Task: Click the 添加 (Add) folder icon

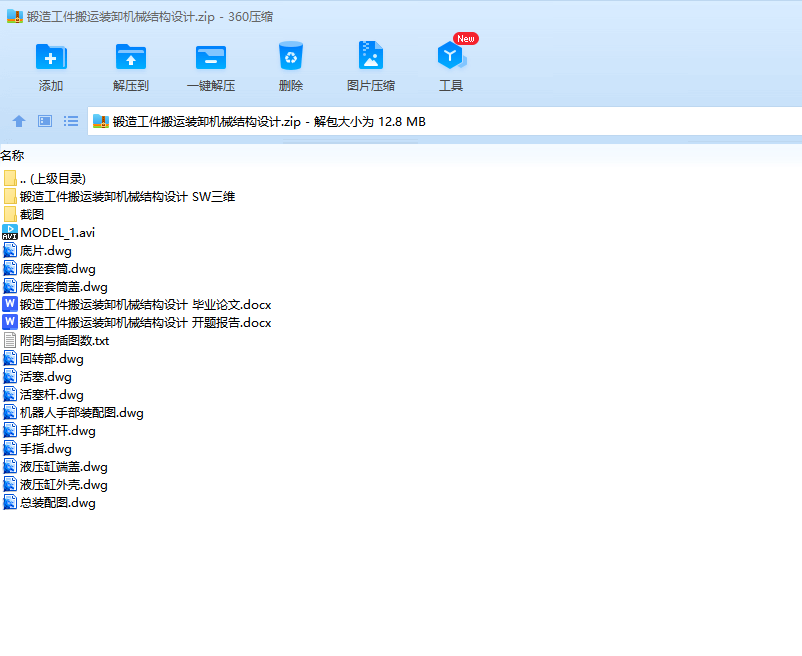Action: click(51, 57)
